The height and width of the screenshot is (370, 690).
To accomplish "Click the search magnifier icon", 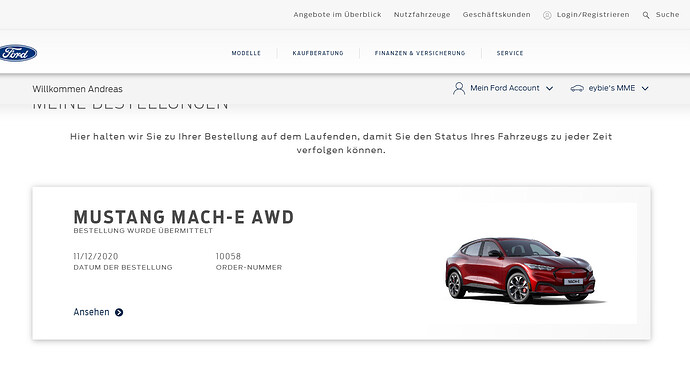I will [646, 15].
